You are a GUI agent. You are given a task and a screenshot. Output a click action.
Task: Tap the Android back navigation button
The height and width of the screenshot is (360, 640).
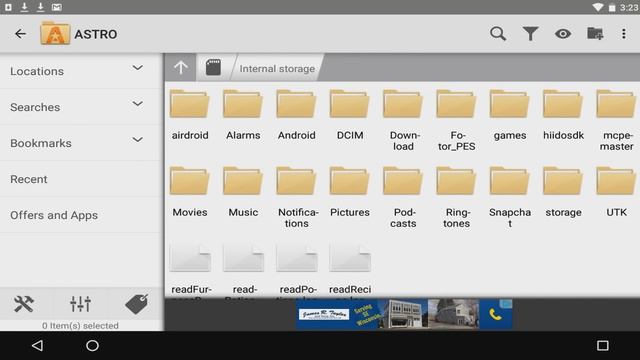(38, 346)
